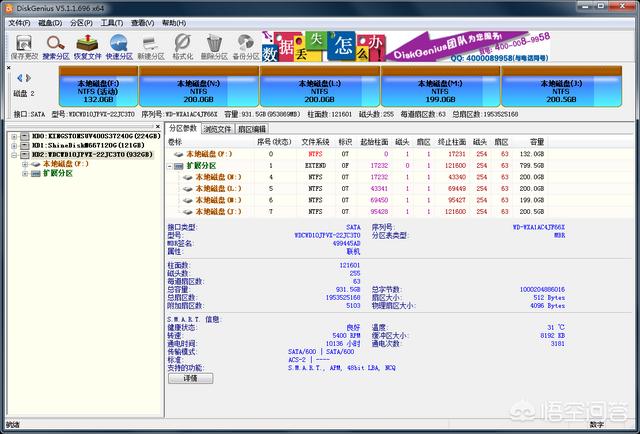Open the 工具(T) menu
Screen dimensions: 640x434
pyautogui.click(x=112, y=23)
